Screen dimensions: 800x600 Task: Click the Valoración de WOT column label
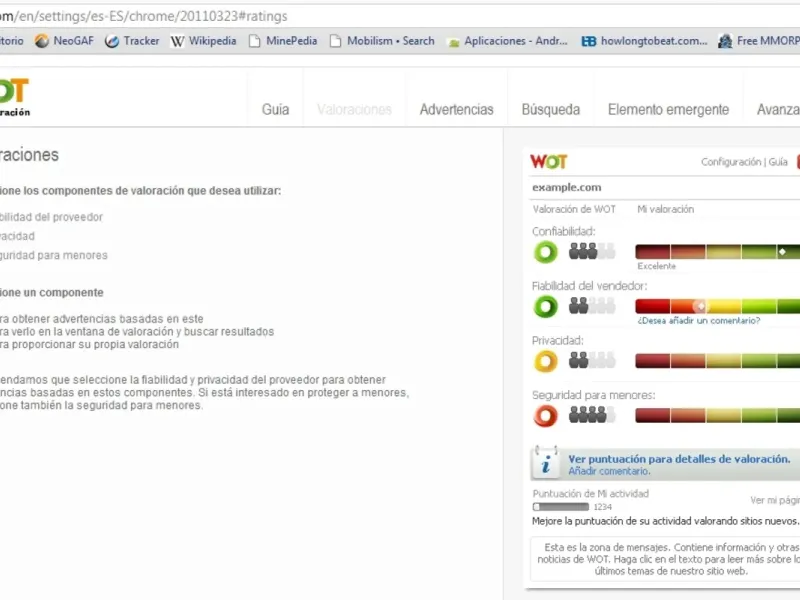point(574,209)
